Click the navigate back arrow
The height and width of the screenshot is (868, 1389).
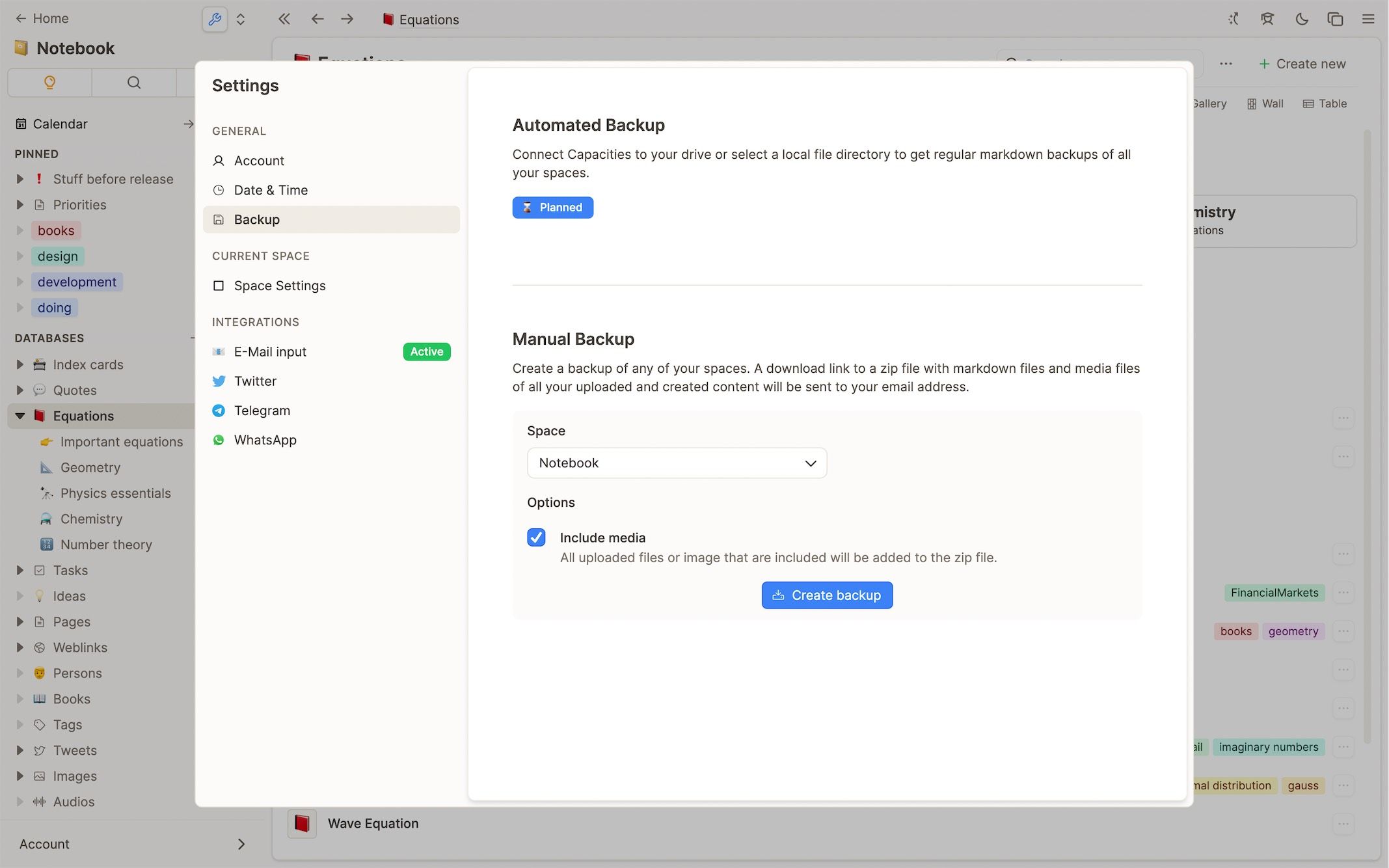[x=317, y=19]
